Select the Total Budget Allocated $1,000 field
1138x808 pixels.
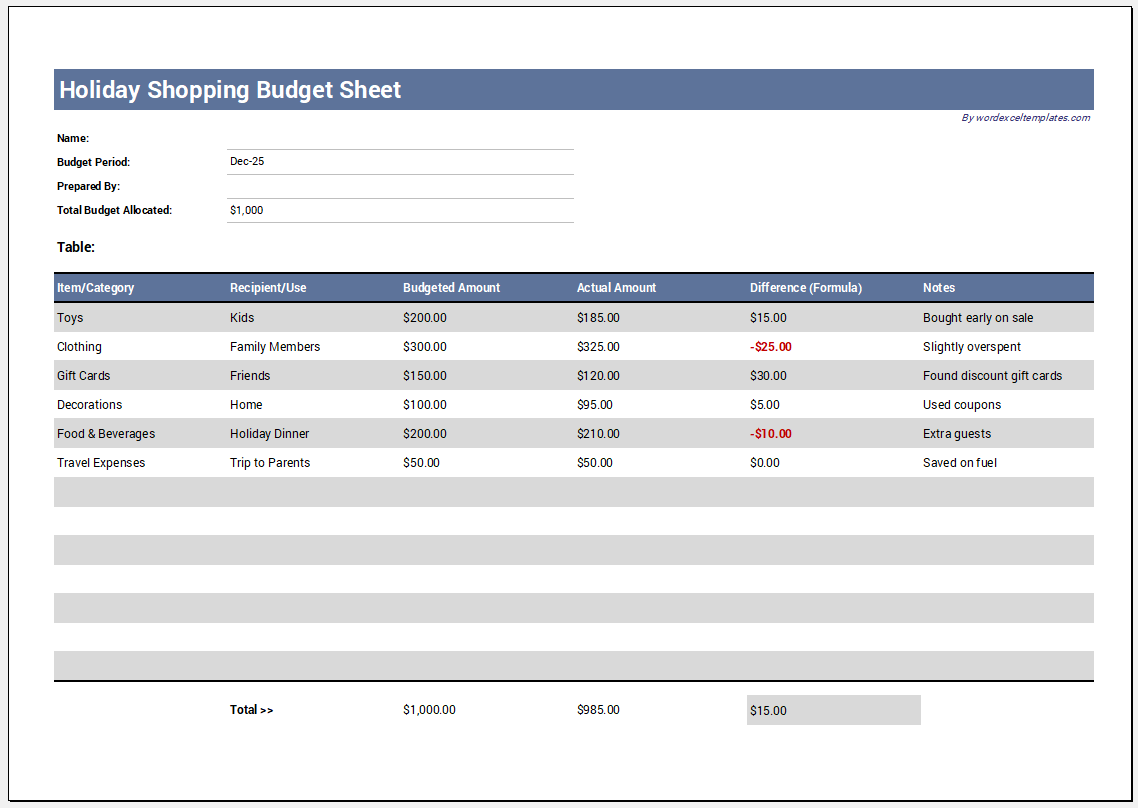400,211
